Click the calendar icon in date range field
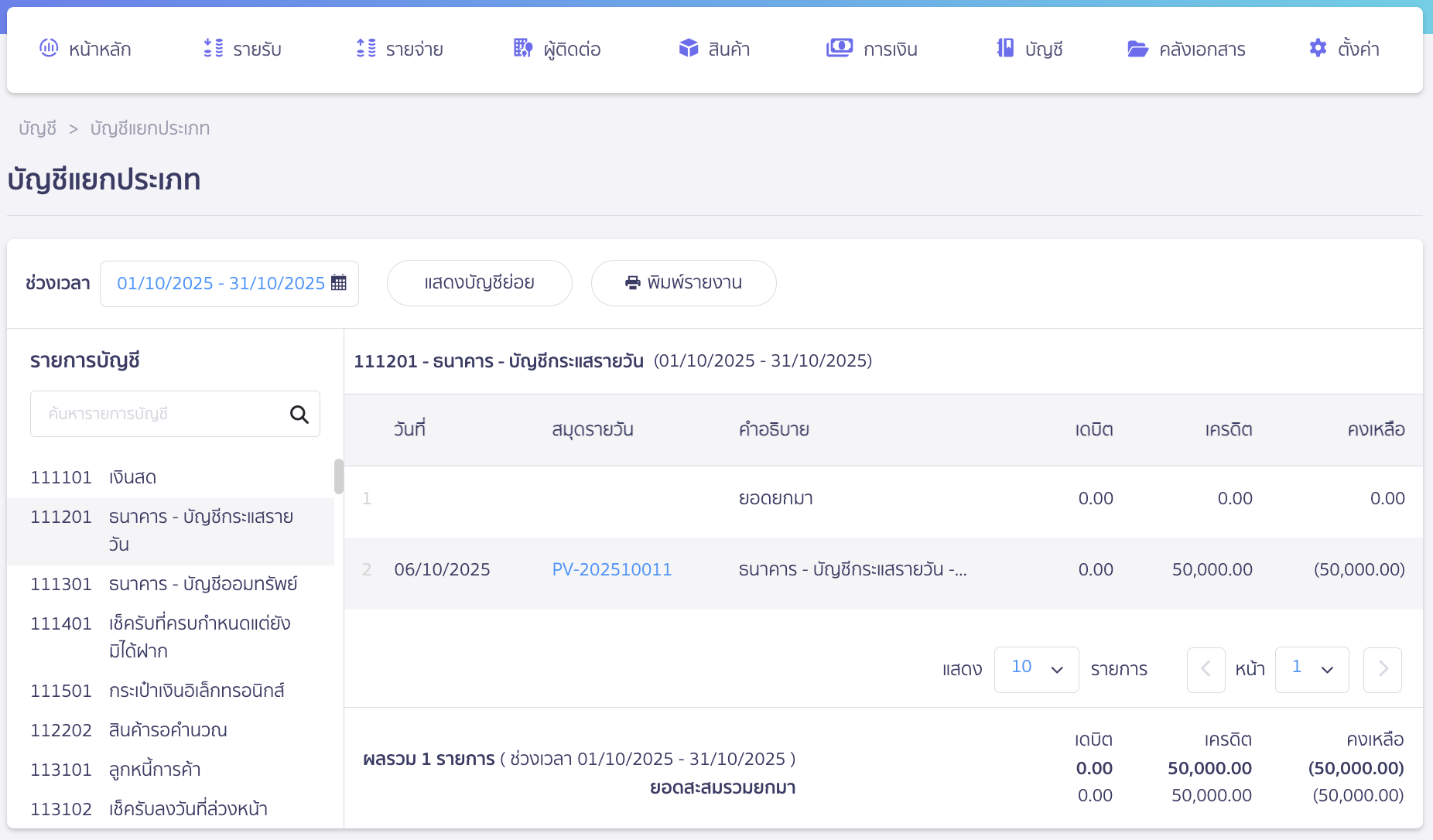 (339, 283)
